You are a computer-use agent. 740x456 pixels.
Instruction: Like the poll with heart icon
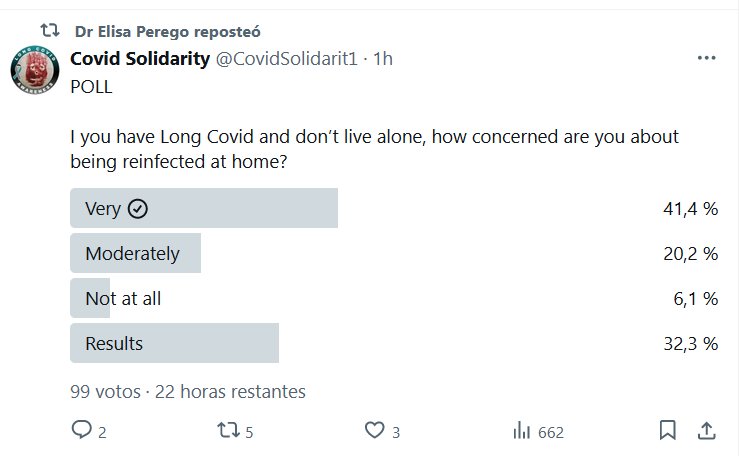[375, 431]
